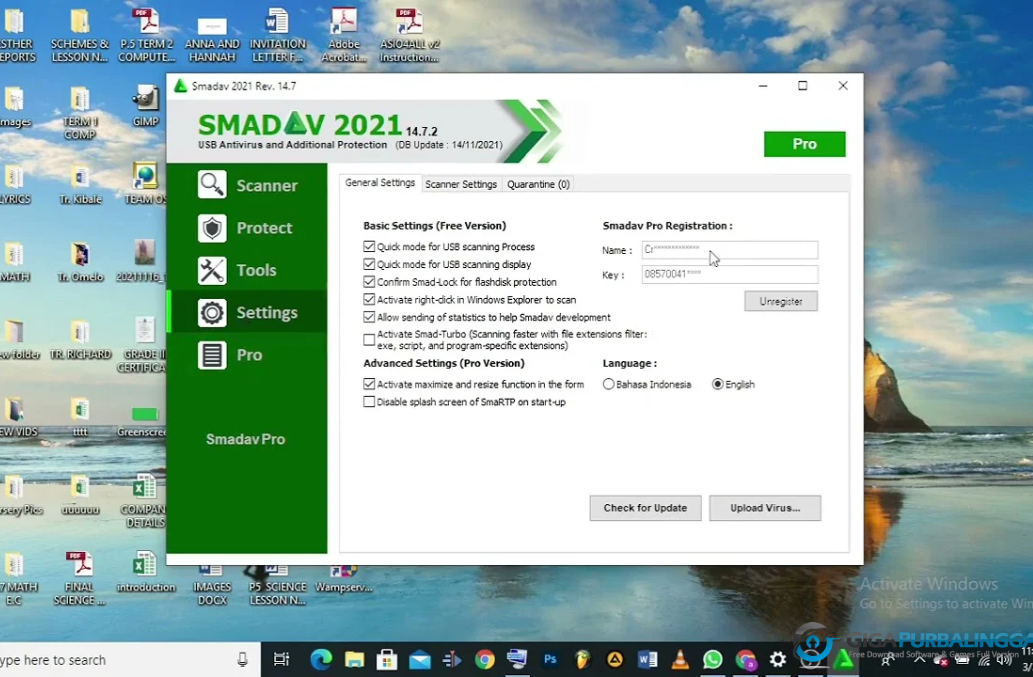The height and width of the screenshot is (677, 1033).
Task: Select INVITATION LETTER desktop file
Action: [x=277, y=34]
